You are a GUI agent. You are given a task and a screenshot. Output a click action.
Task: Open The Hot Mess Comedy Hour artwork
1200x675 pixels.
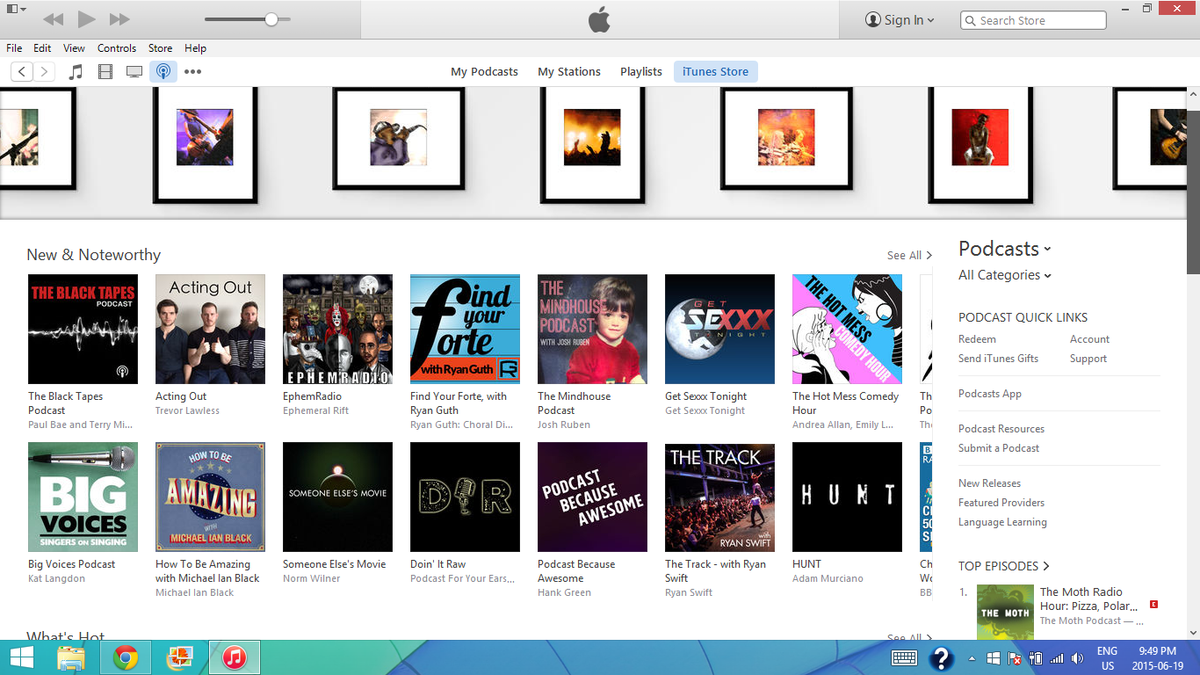[847, 329]
